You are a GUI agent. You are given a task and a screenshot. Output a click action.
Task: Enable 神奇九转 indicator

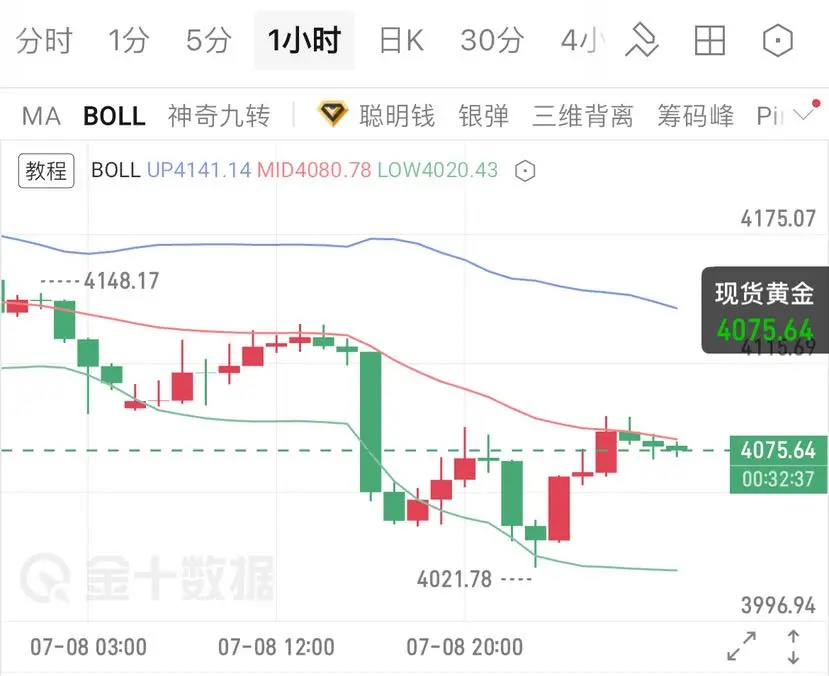click(x=219, y=116)
